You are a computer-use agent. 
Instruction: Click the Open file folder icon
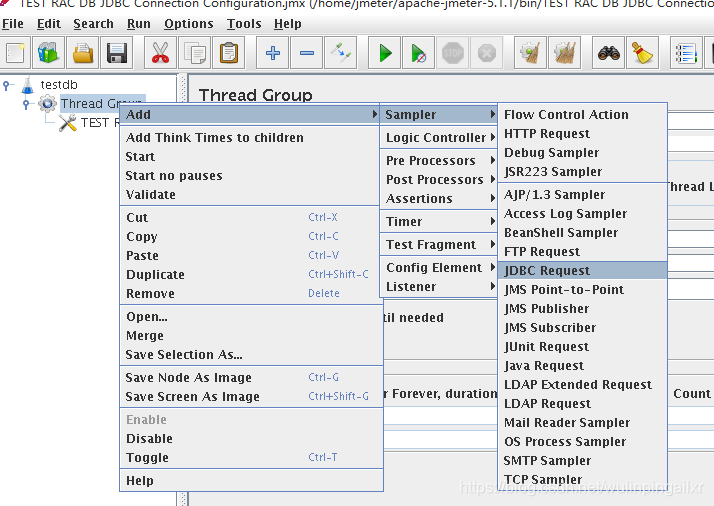coord(82,53)
